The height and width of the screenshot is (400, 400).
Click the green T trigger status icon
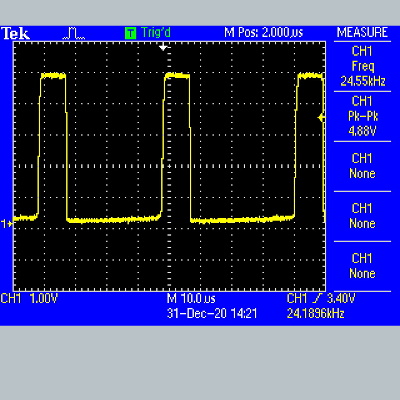[130, 33]
